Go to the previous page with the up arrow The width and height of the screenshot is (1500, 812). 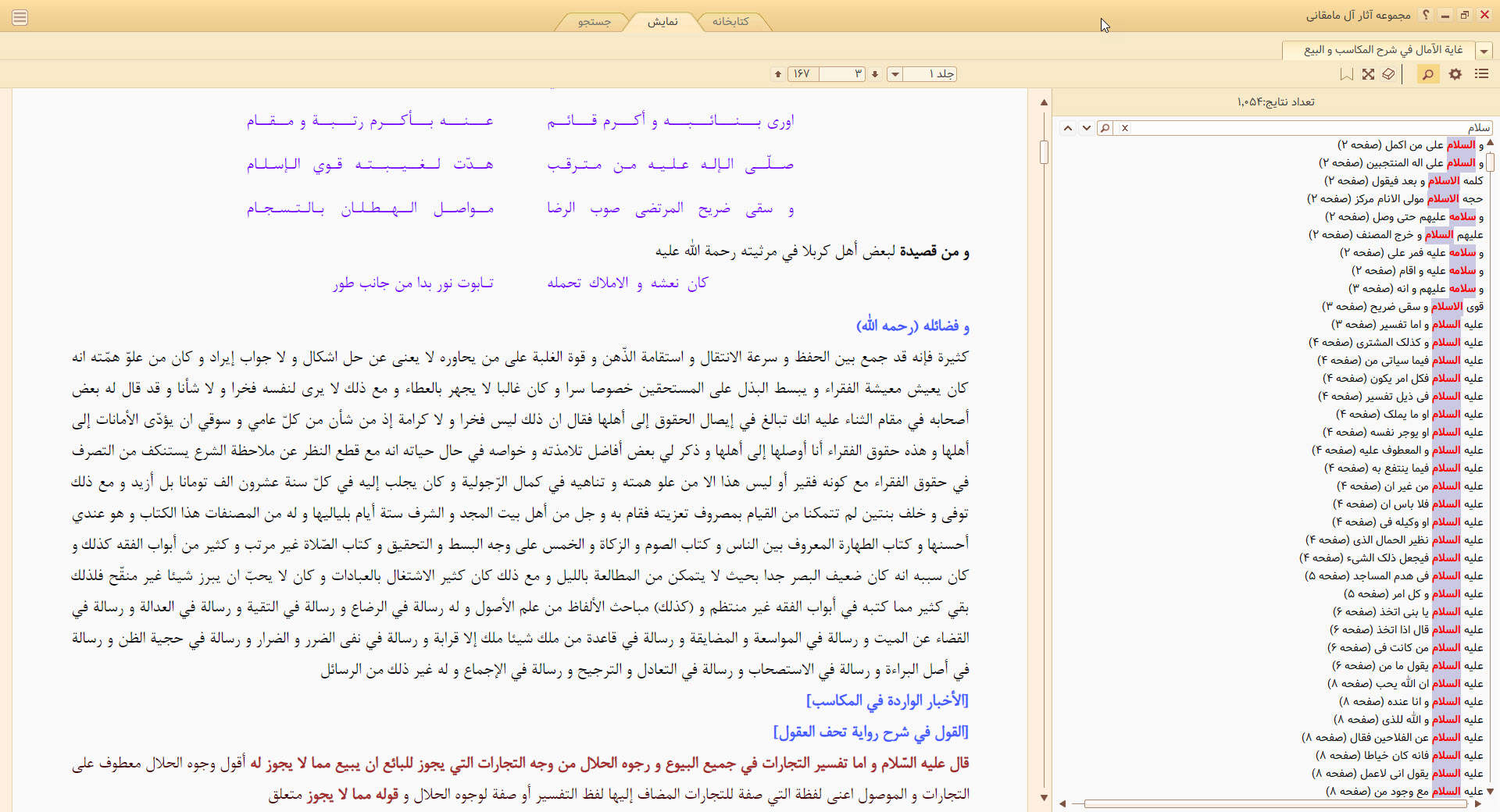(777, 74)
